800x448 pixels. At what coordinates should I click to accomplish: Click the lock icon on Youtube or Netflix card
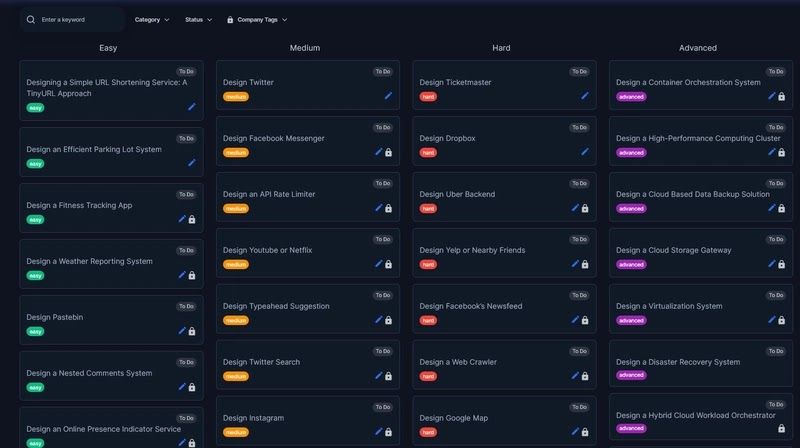point(388,264)
